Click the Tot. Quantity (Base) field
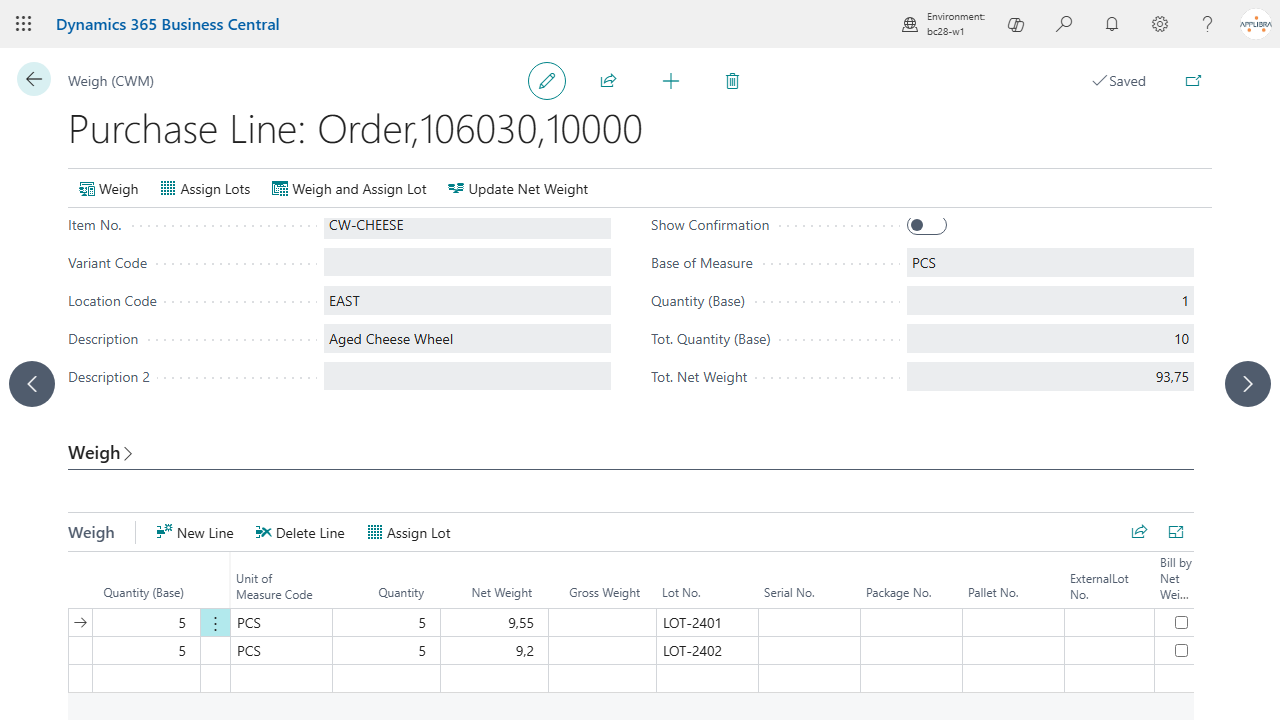This screenshot has height=720, width=1280. (x=1050, y=339)
